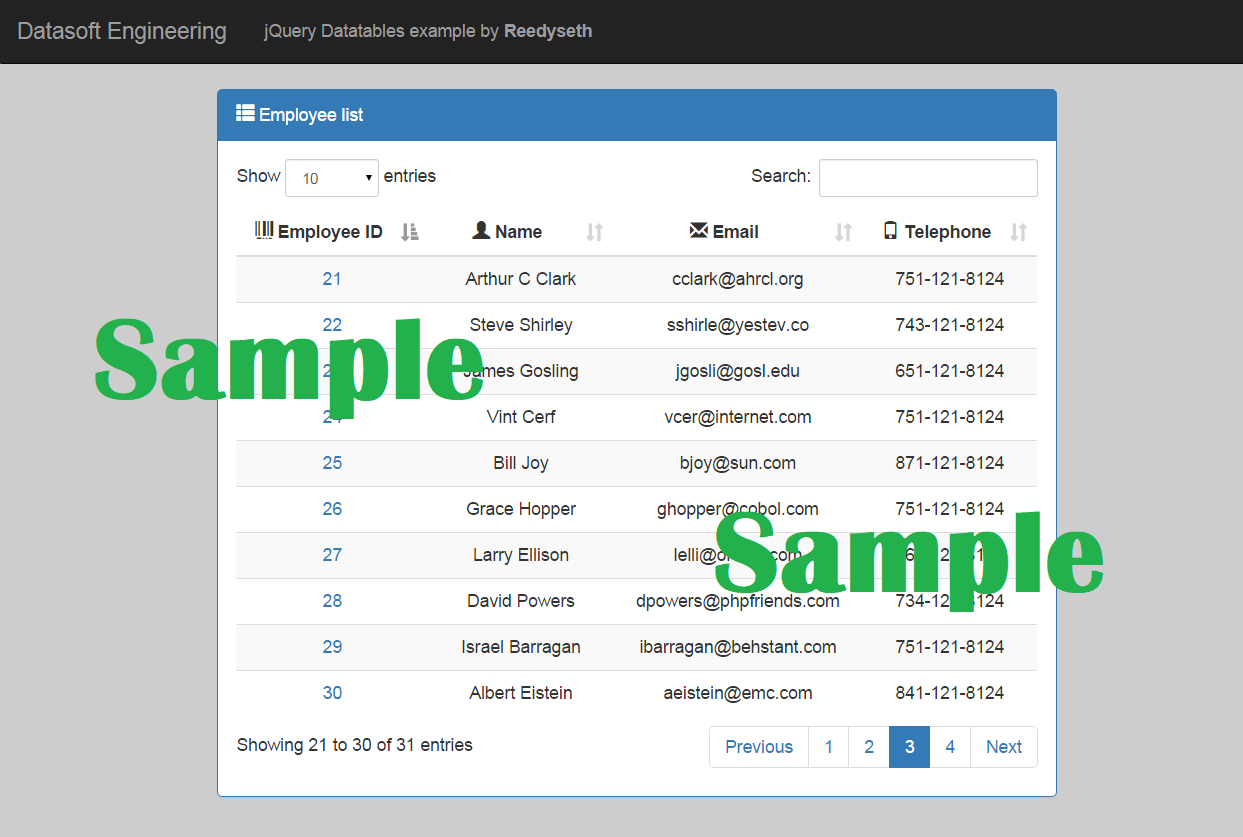Click the Previous pagination button
This screenshot has height=837, width=1243.
coord(759,747)
